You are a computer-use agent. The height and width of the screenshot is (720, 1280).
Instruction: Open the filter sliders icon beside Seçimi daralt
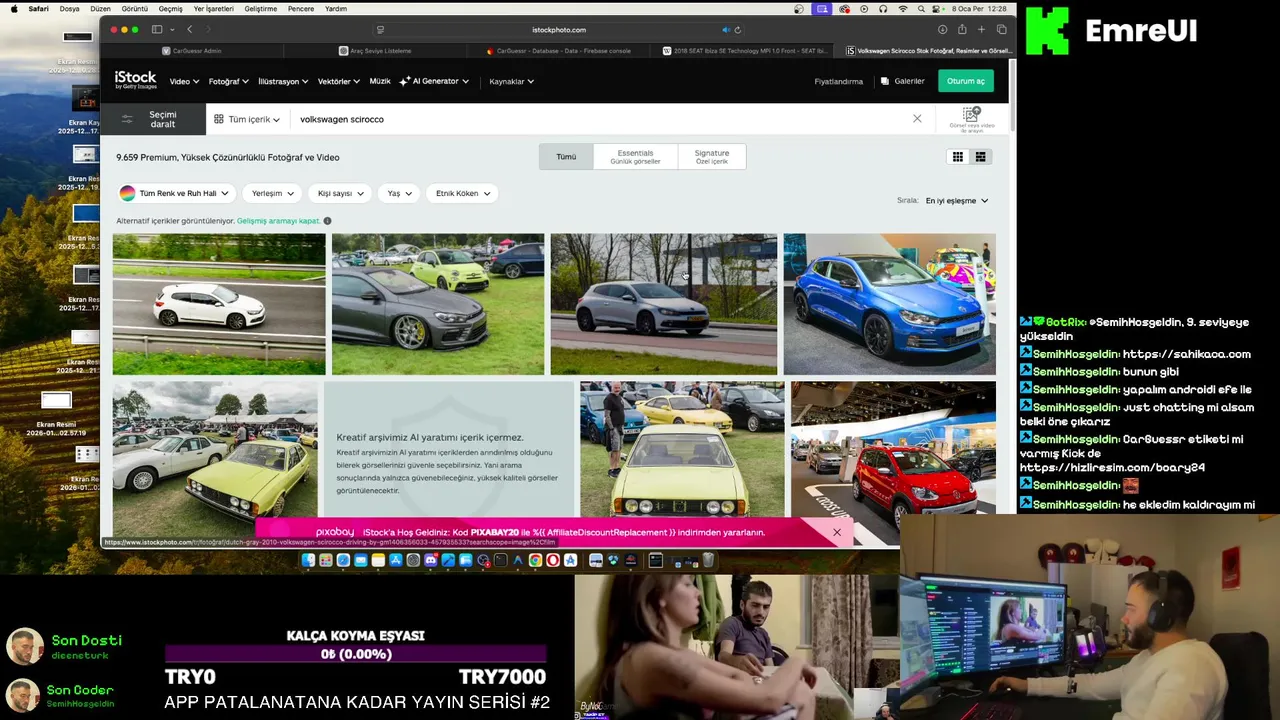127,119
